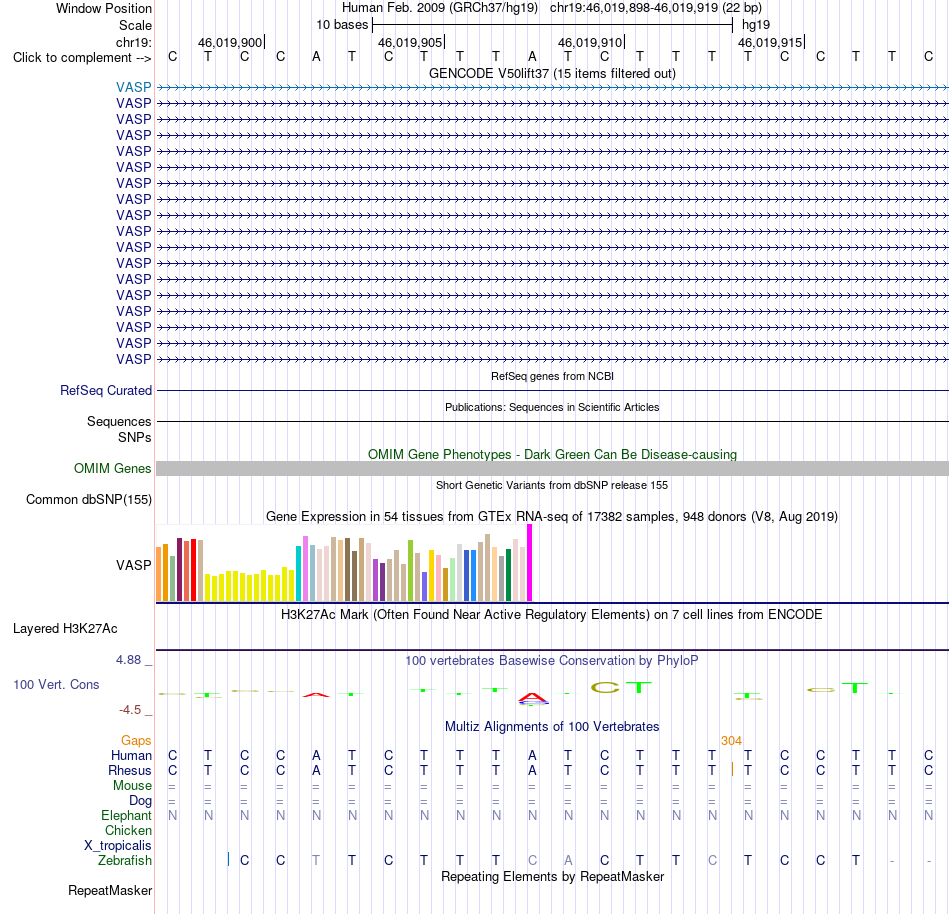Click the 'Window Position' label
The width and height of the screenshot is (950, 914).
coord(104,8)
